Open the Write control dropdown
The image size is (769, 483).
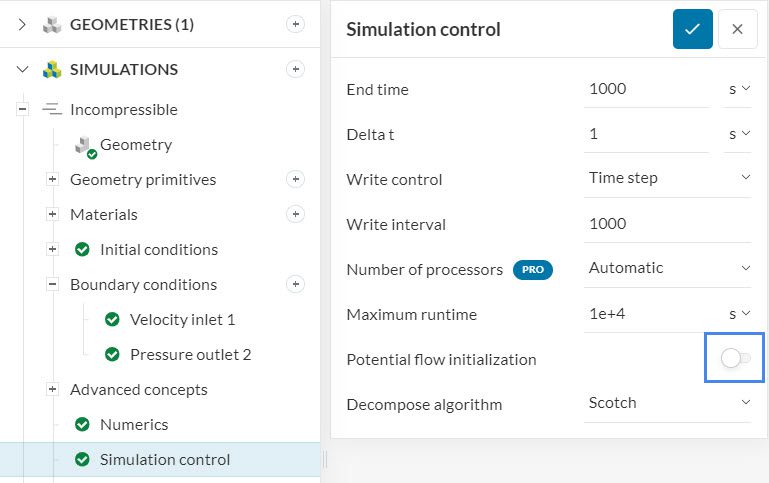(667, 178)
